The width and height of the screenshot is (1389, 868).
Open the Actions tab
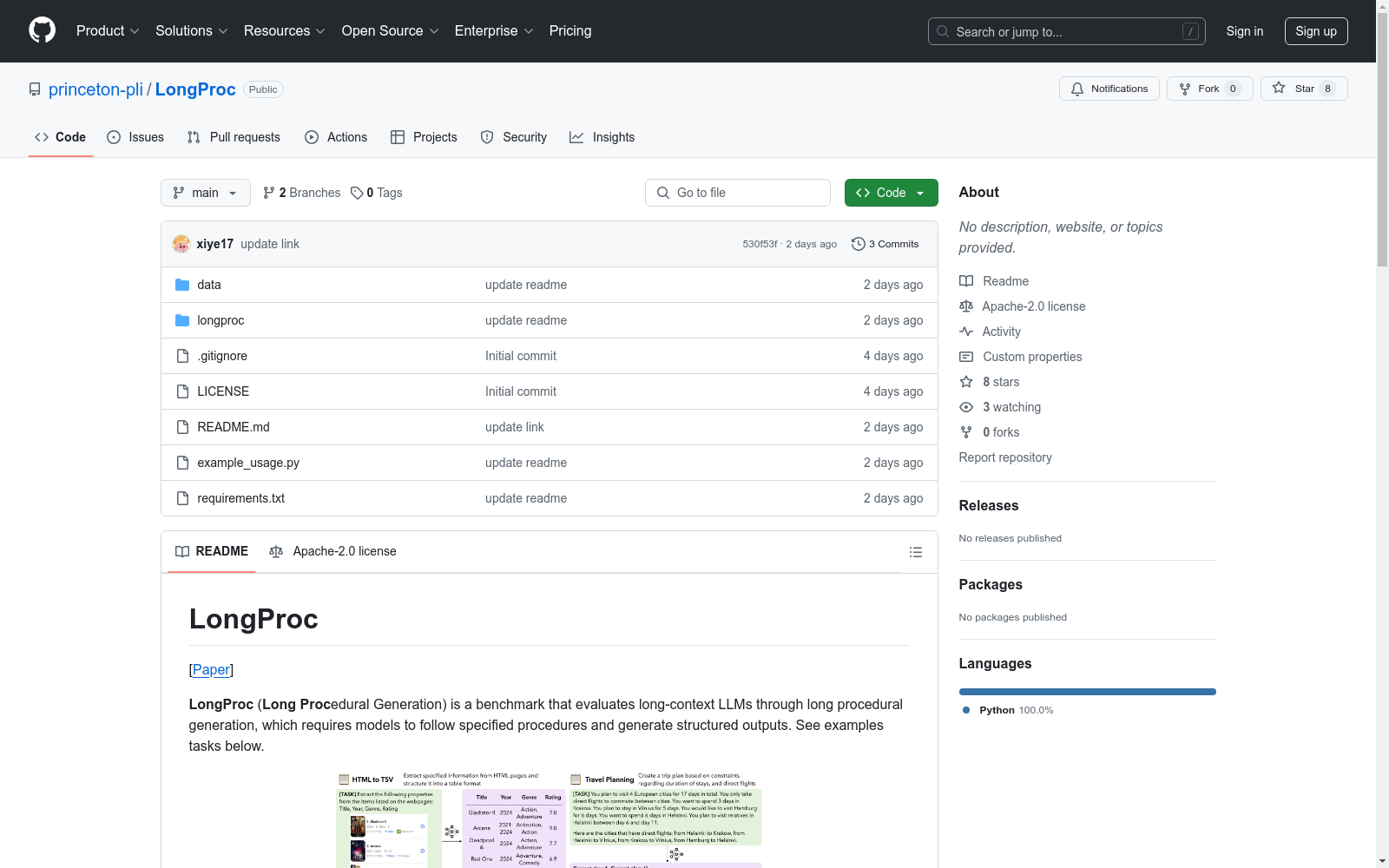point(336,137)
